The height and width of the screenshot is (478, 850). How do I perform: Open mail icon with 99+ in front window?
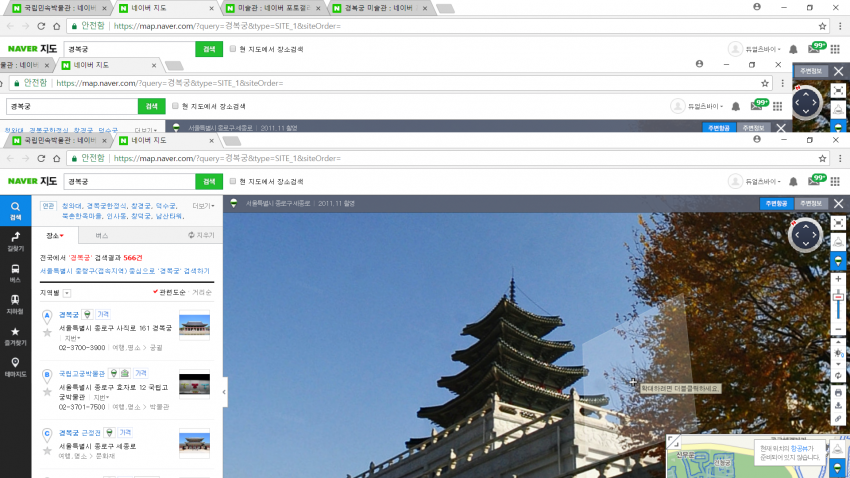pos(814,182)
